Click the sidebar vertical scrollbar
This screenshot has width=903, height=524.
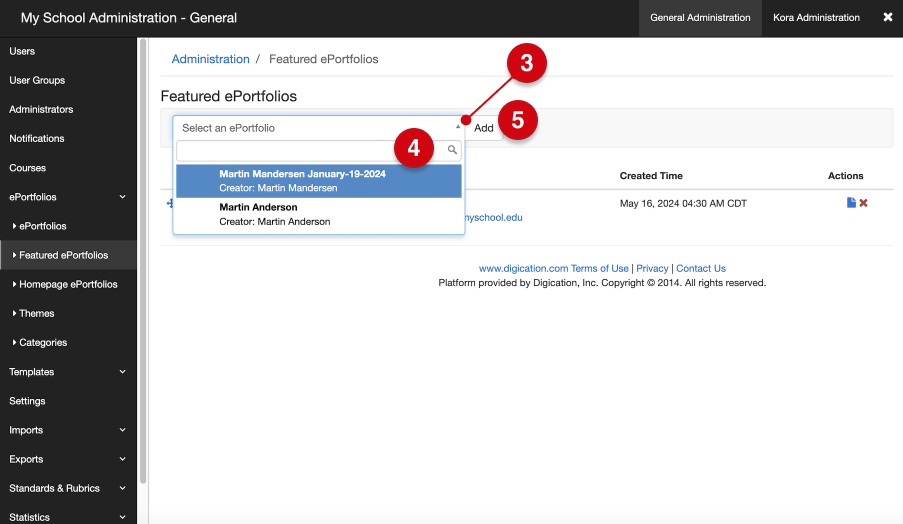click(143, 260)
